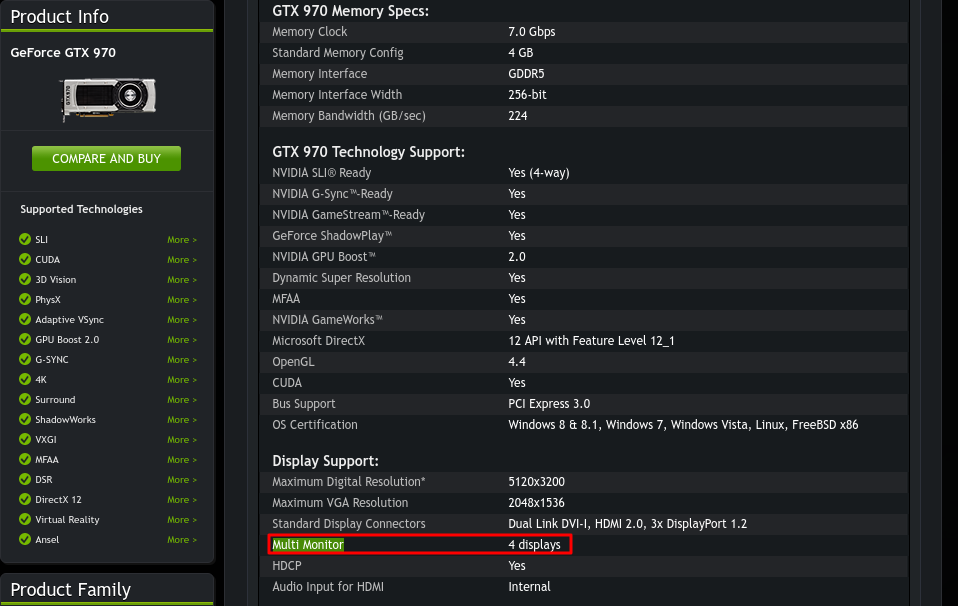This screenshot has height=606, width=958.
Task: Click the check icon next to Ansel
Action: [x=25, y=539]
